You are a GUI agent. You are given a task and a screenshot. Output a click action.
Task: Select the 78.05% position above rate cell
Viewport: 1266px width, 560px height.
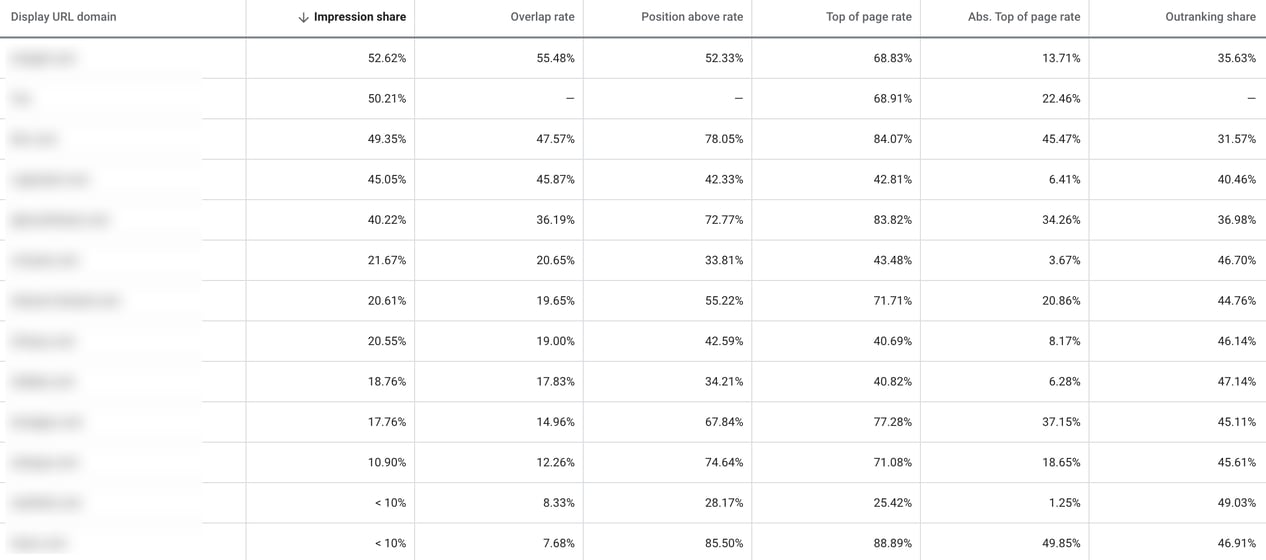point(724,139)
